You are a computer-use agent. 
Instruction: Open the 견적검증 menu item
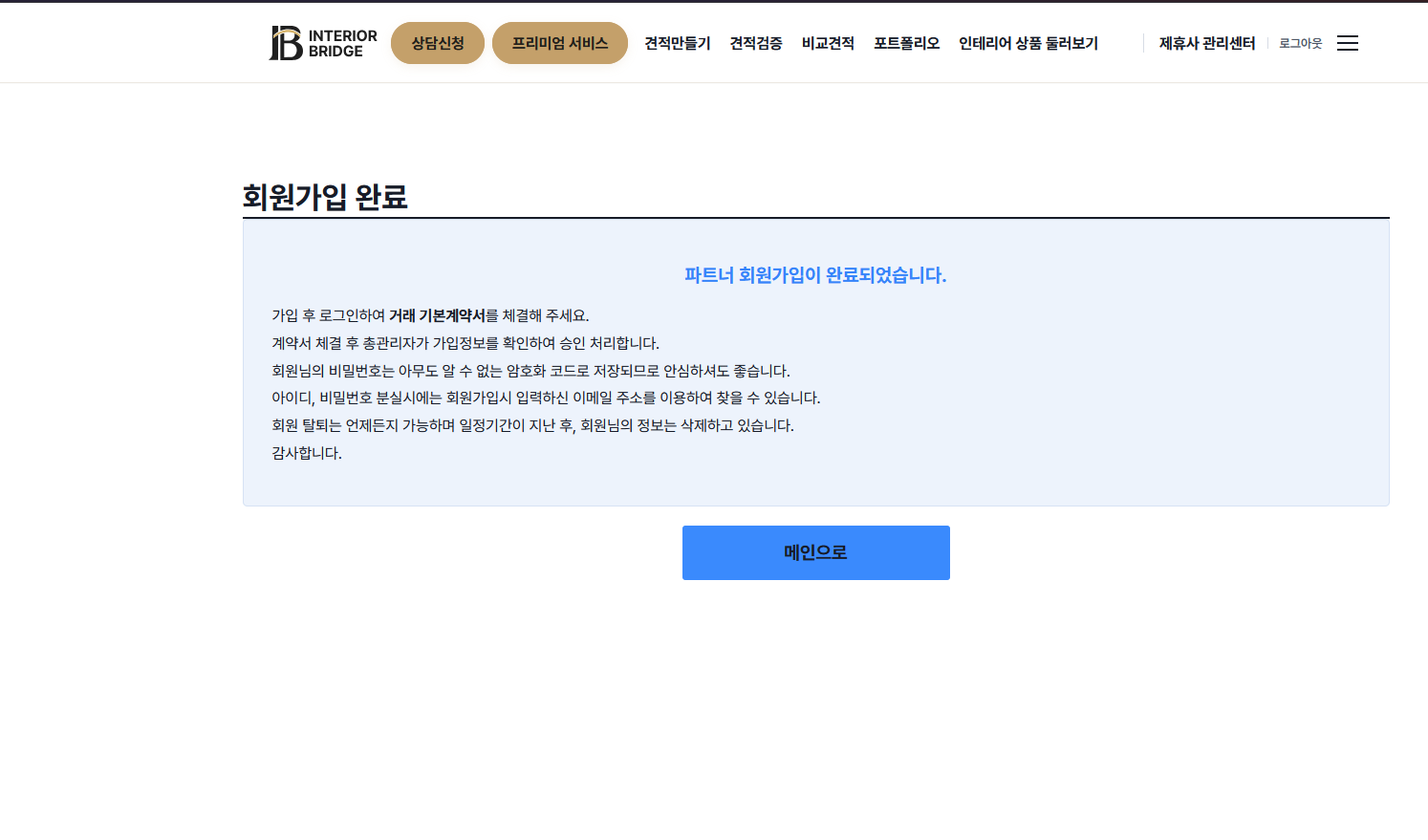[756, 43]
